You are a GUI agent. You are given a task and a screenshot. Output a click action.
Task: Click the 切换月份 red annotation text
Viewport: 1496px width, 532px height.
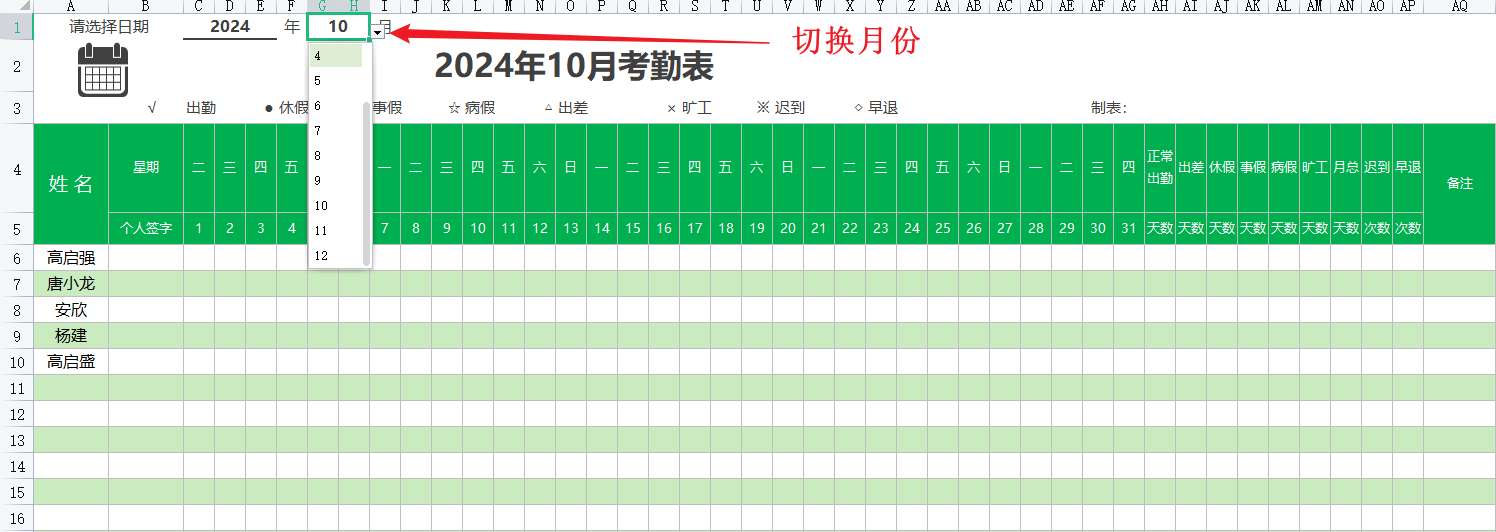(855, 41)
